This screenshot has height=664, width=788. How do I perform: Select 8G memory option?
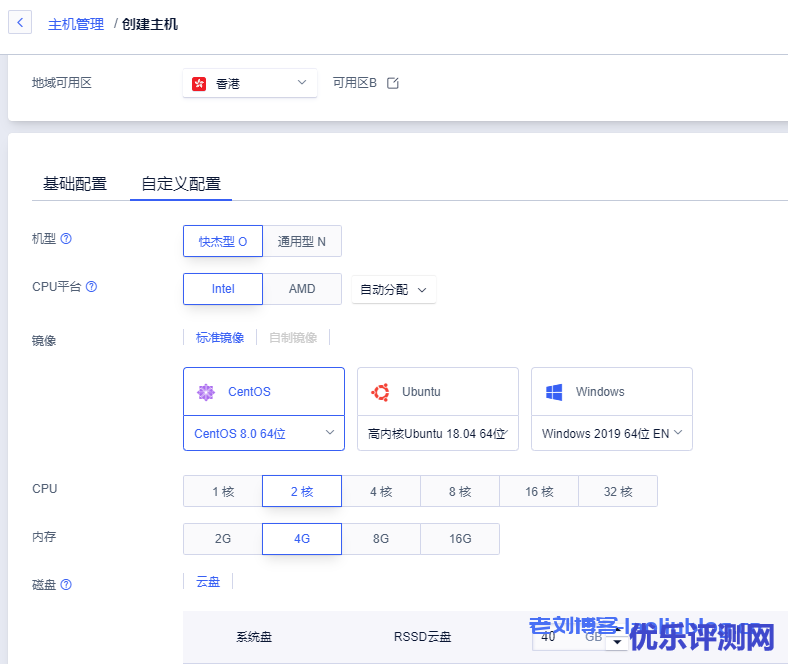[x=380, y=538]
